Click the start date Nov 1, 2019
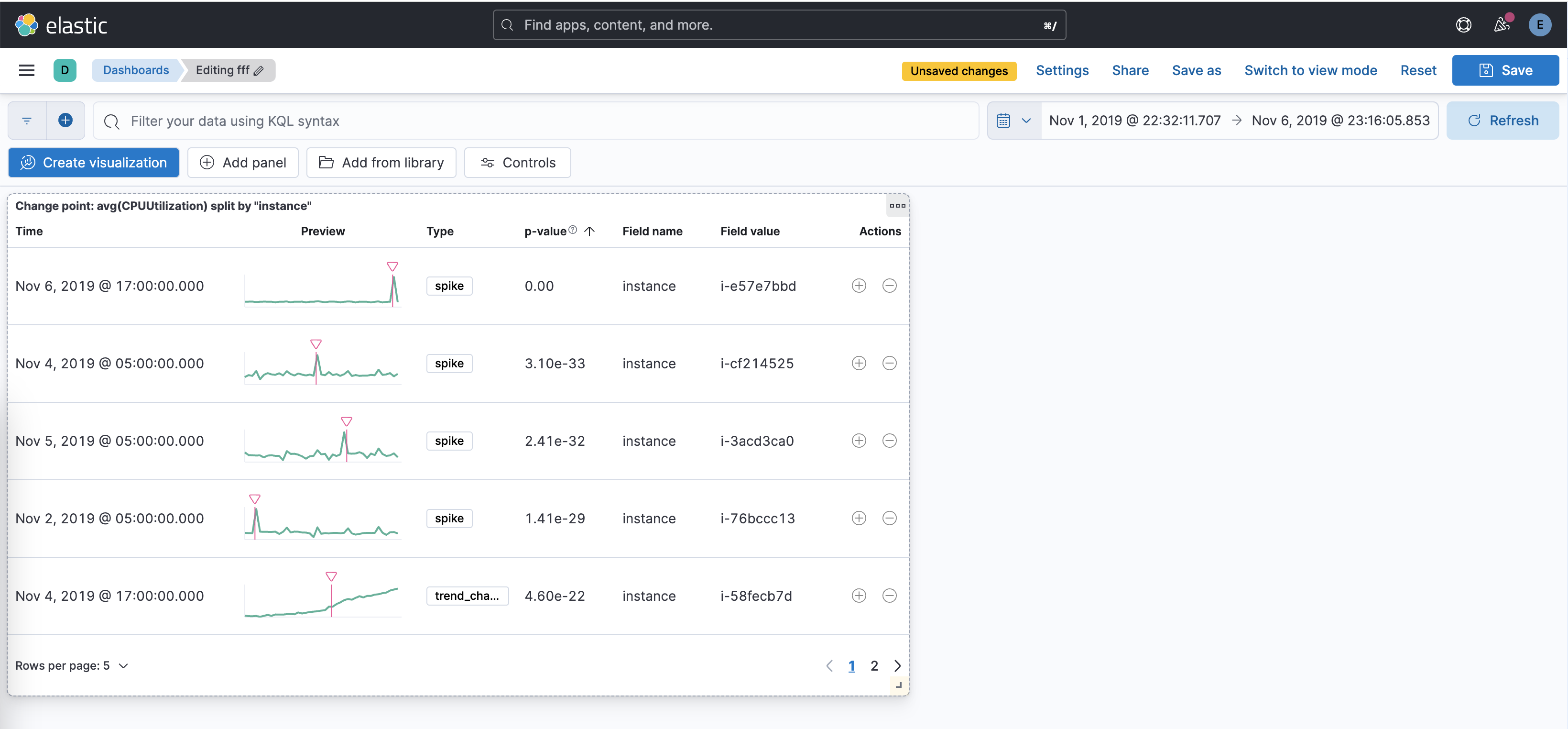Image resolution: width=1568 pixels, height=729 pixels. pyautogui.click(x=1134, y=121)
